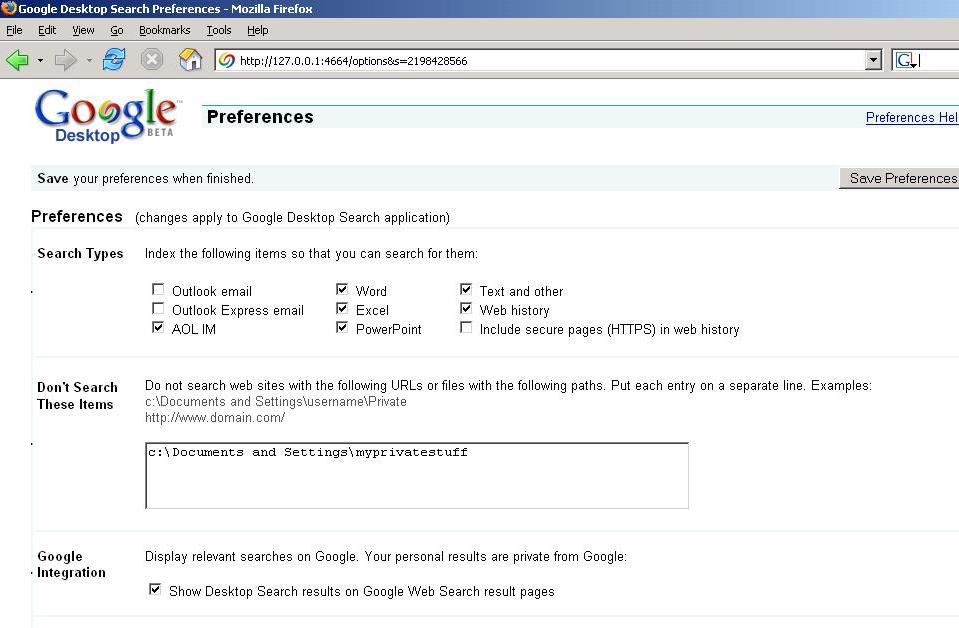The image size is (959, 628).
Task: Uncheck the Excel checkbox
Action: click(342, 308)
